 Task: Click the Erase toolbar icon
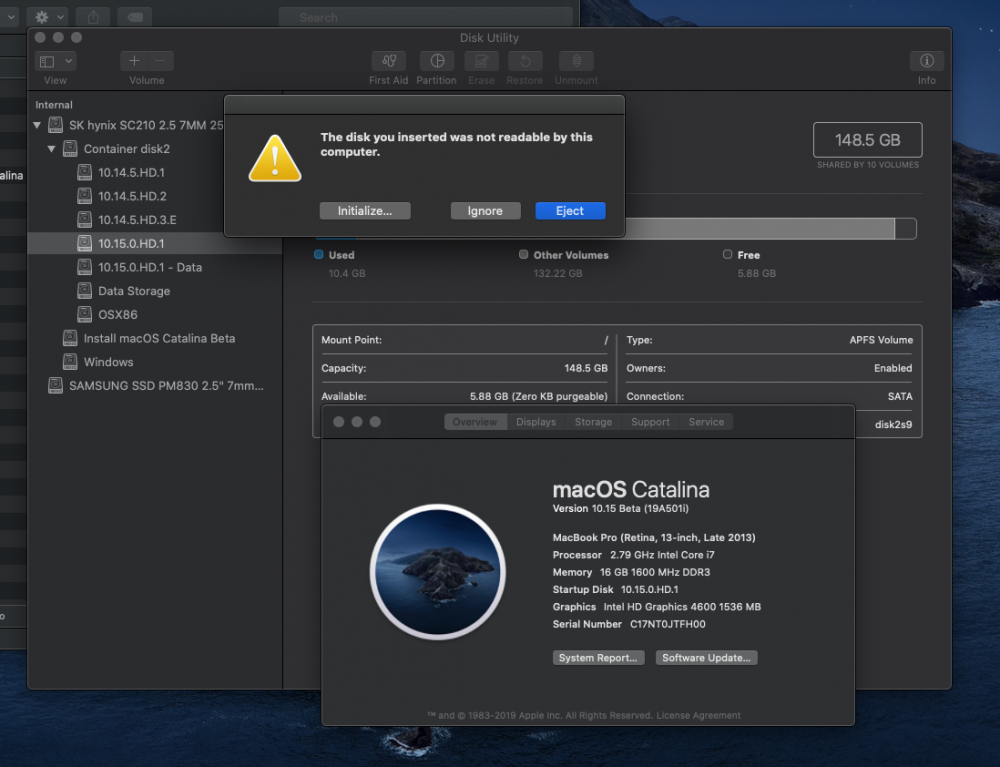(482, 61)
